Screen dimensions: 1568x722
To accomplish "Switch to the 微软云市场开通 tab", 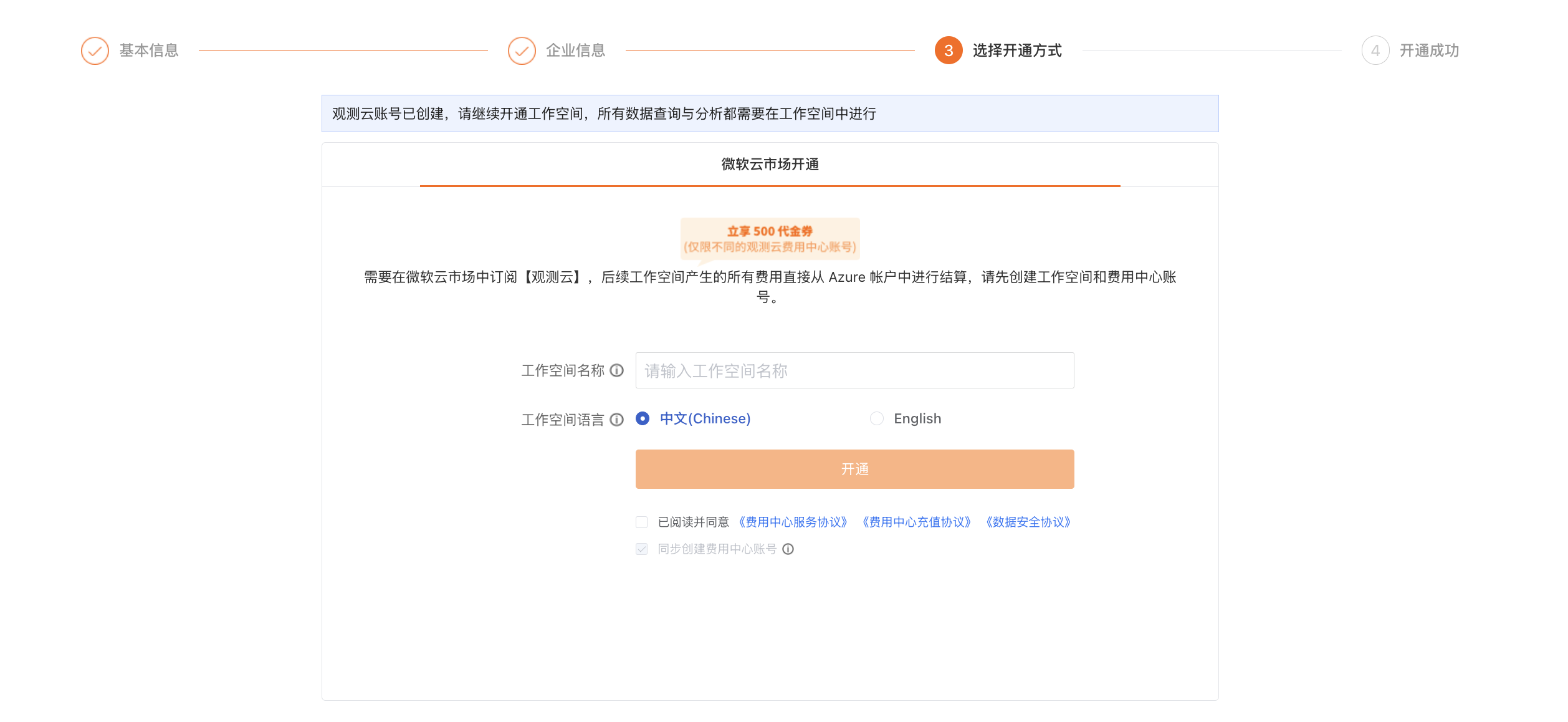I will (770, 164).
